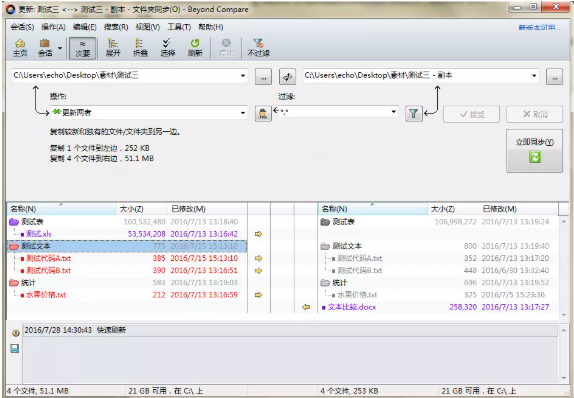Click the right 名称(N) column header

[x=373, y=209]
